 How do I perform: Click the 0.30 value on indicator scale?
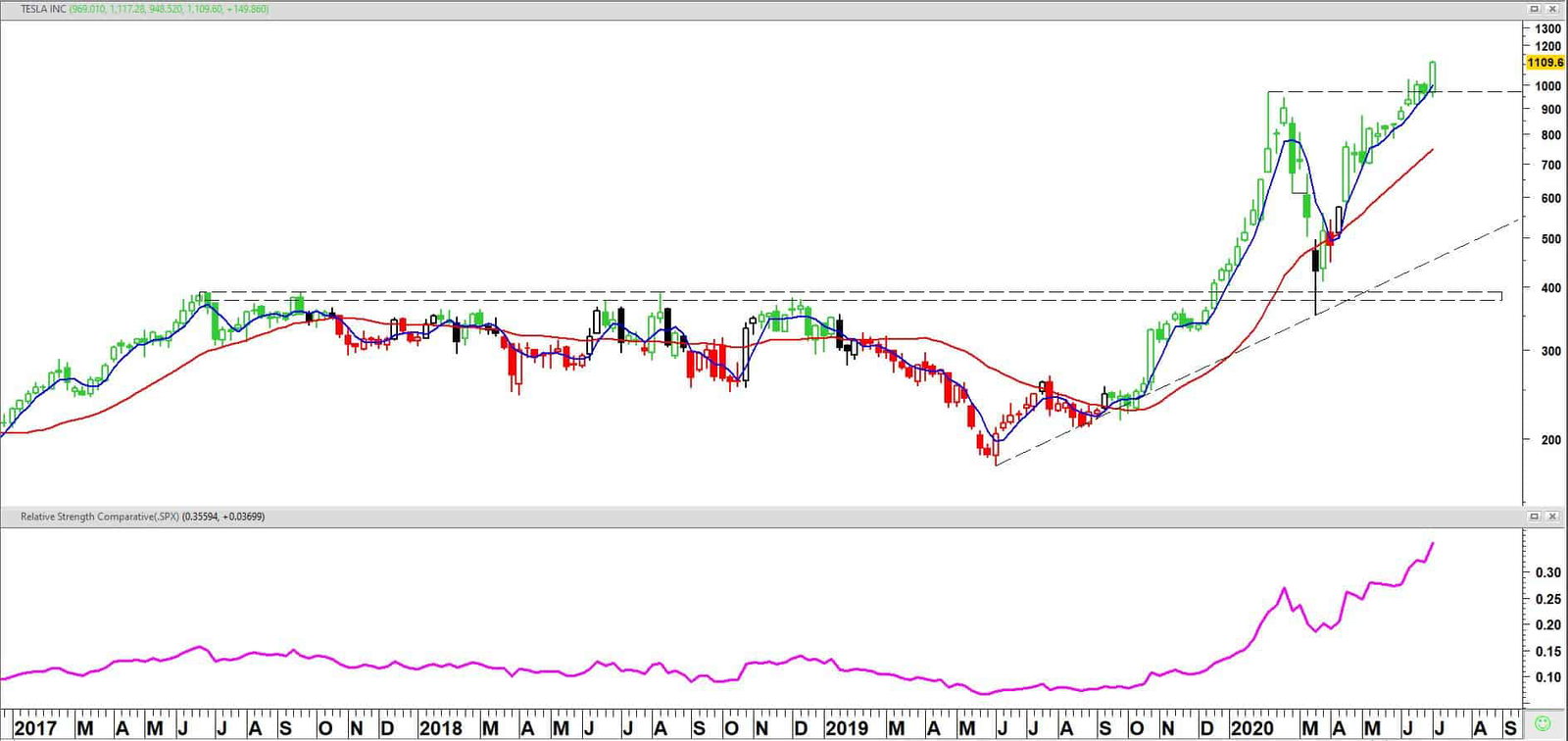tap(1549, 572)
